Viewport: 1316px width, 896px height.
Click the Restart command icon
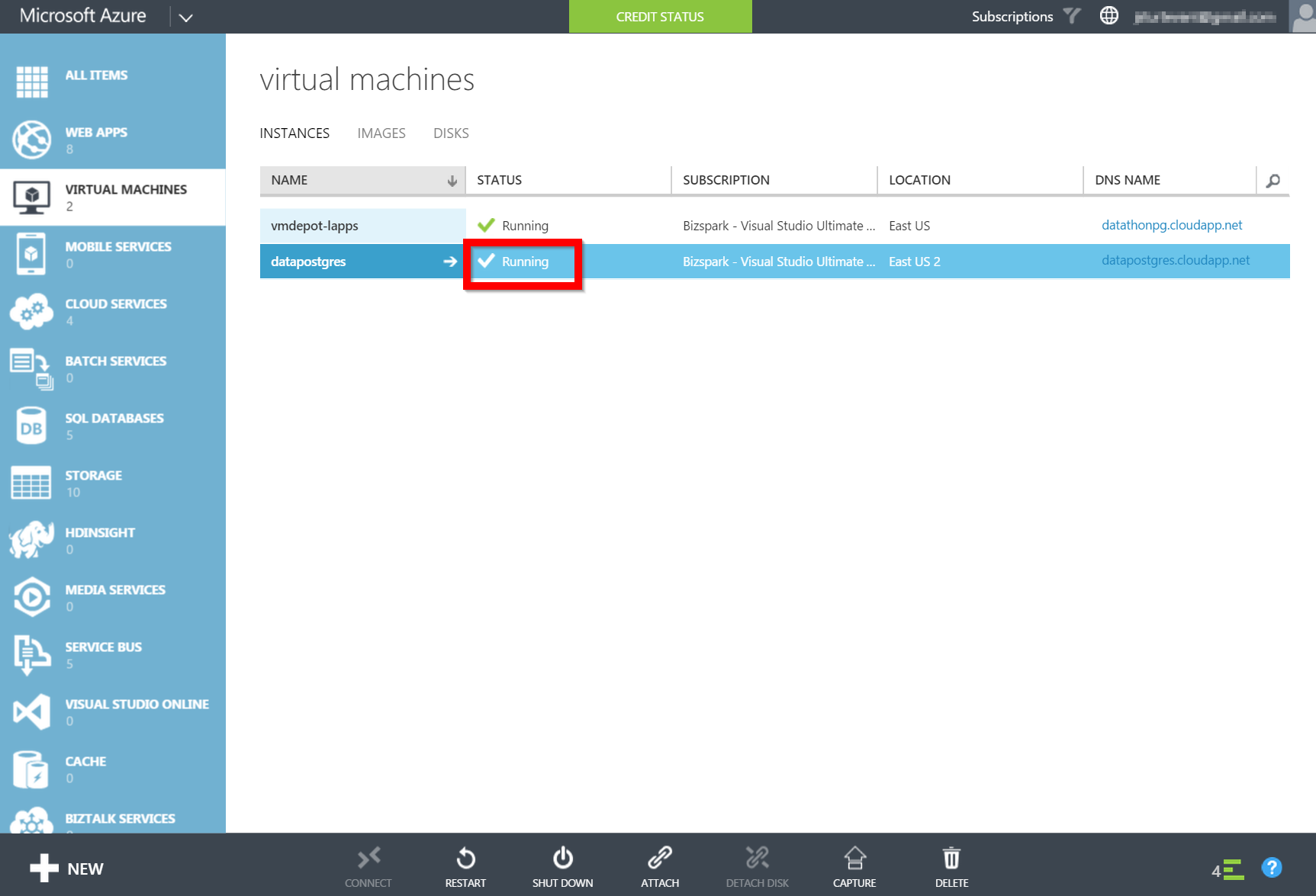click(x=465, y=859)
